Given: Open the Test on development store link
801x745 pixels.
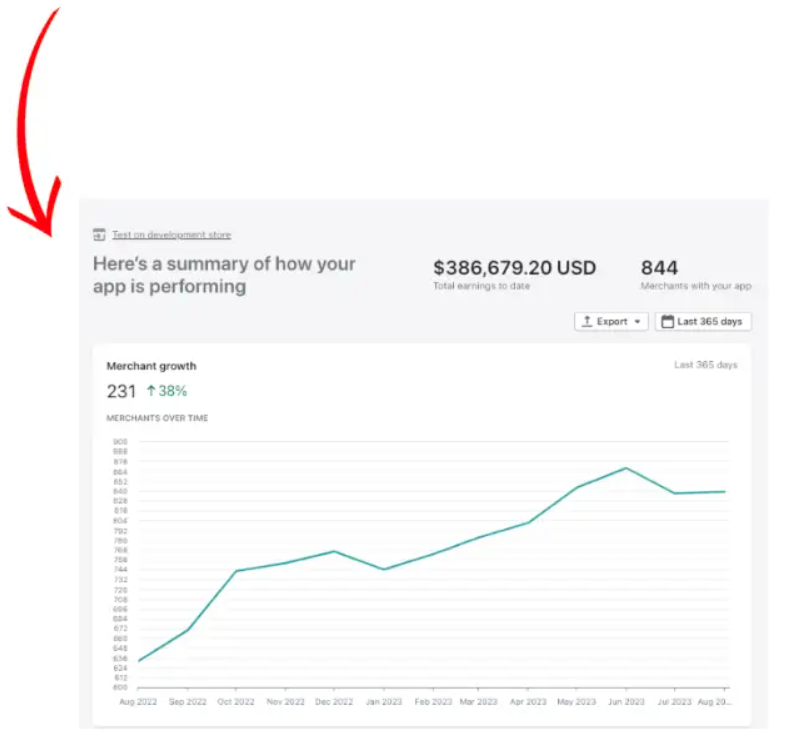Looking at the screenshot, I should coord(171,235).
